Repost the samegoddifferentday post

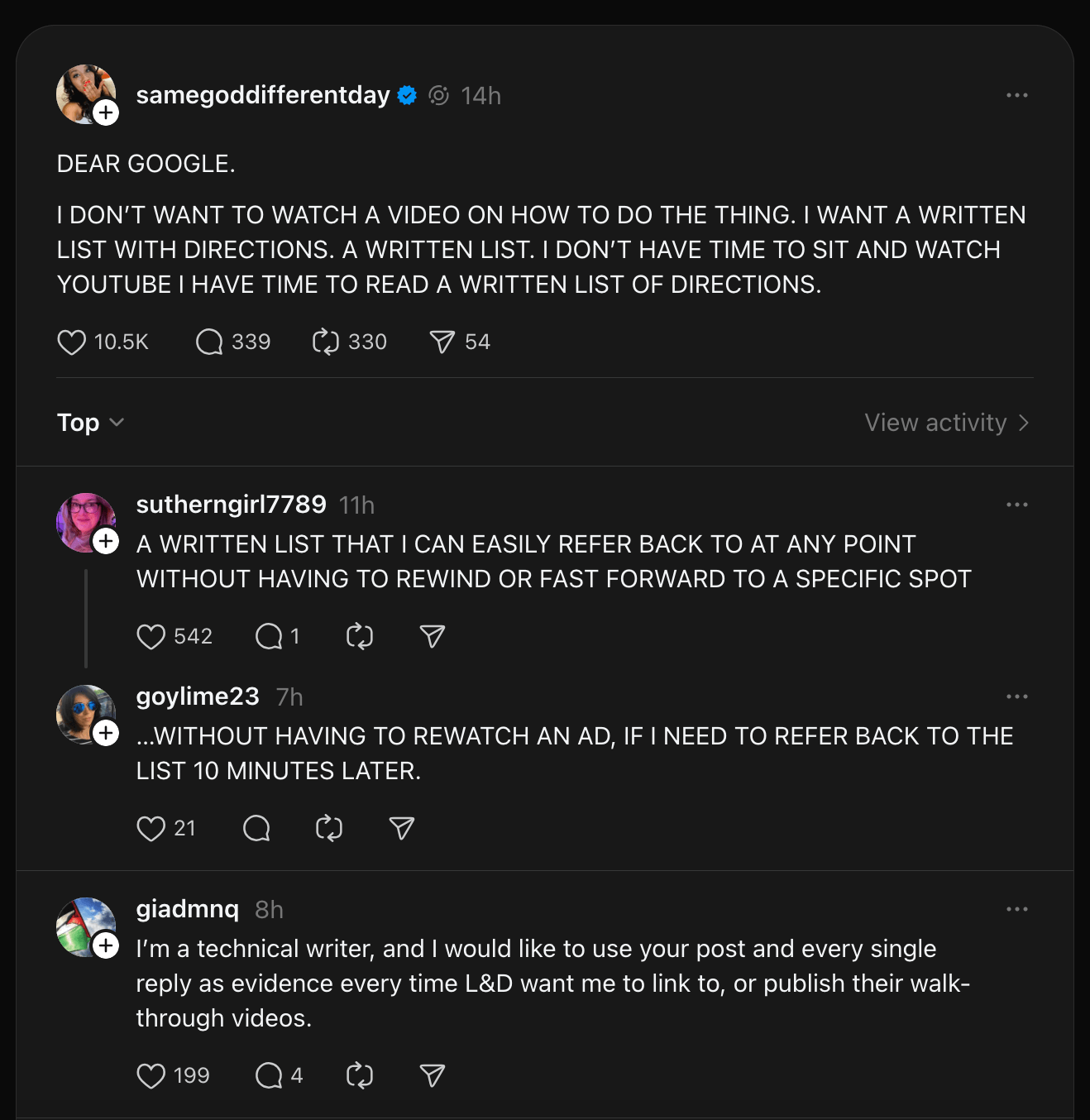(x=326, y=342)
